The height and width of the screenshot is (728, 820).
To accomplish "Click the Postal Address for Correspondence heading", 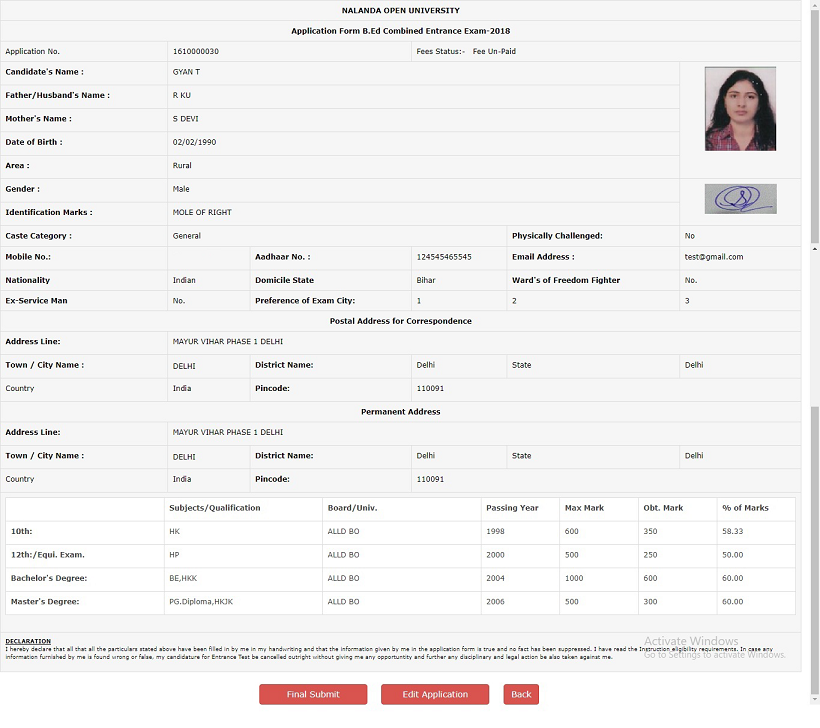I will (400, 321).
